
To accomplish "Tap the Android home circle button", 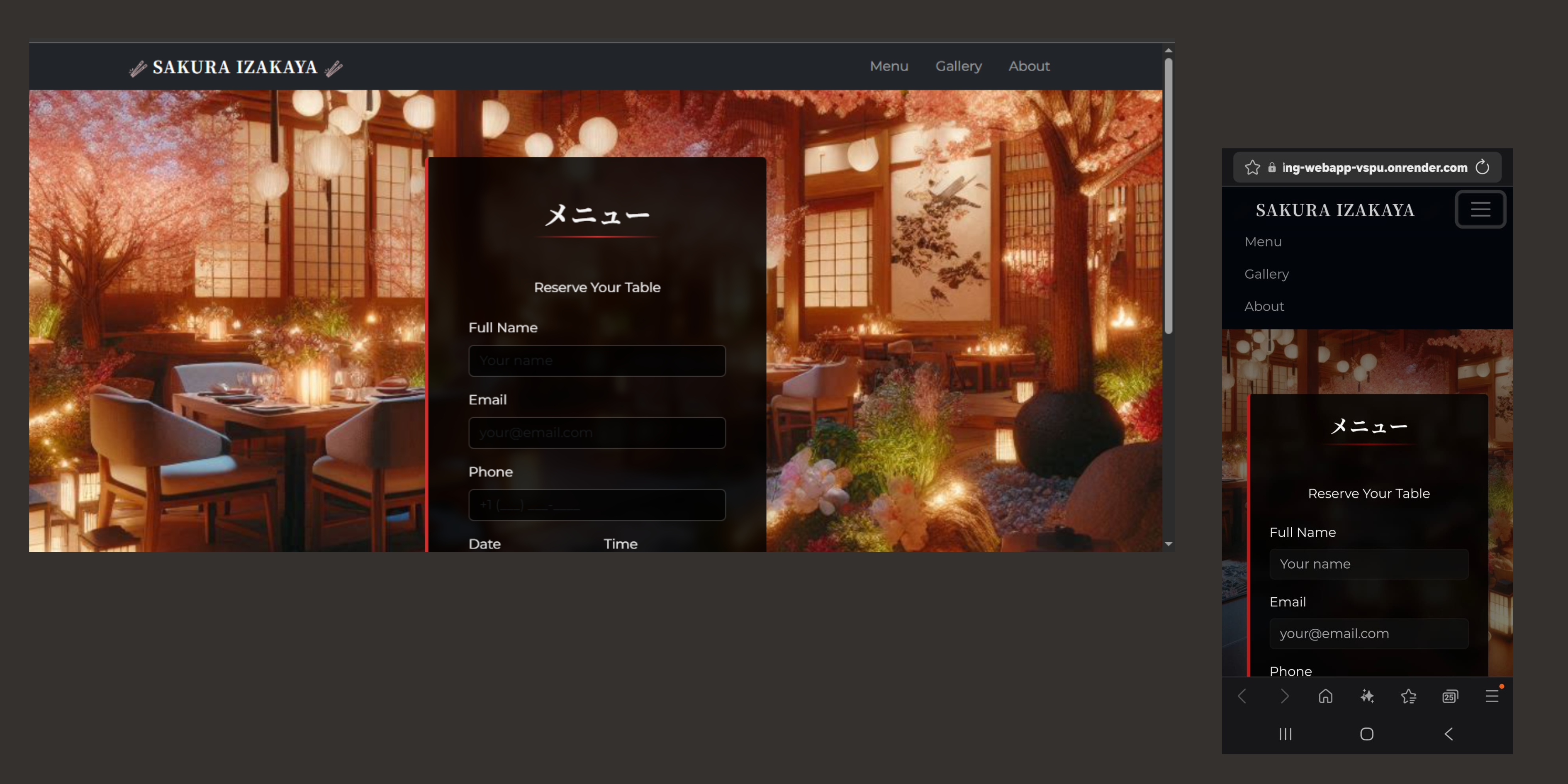I will [1366, 734].
